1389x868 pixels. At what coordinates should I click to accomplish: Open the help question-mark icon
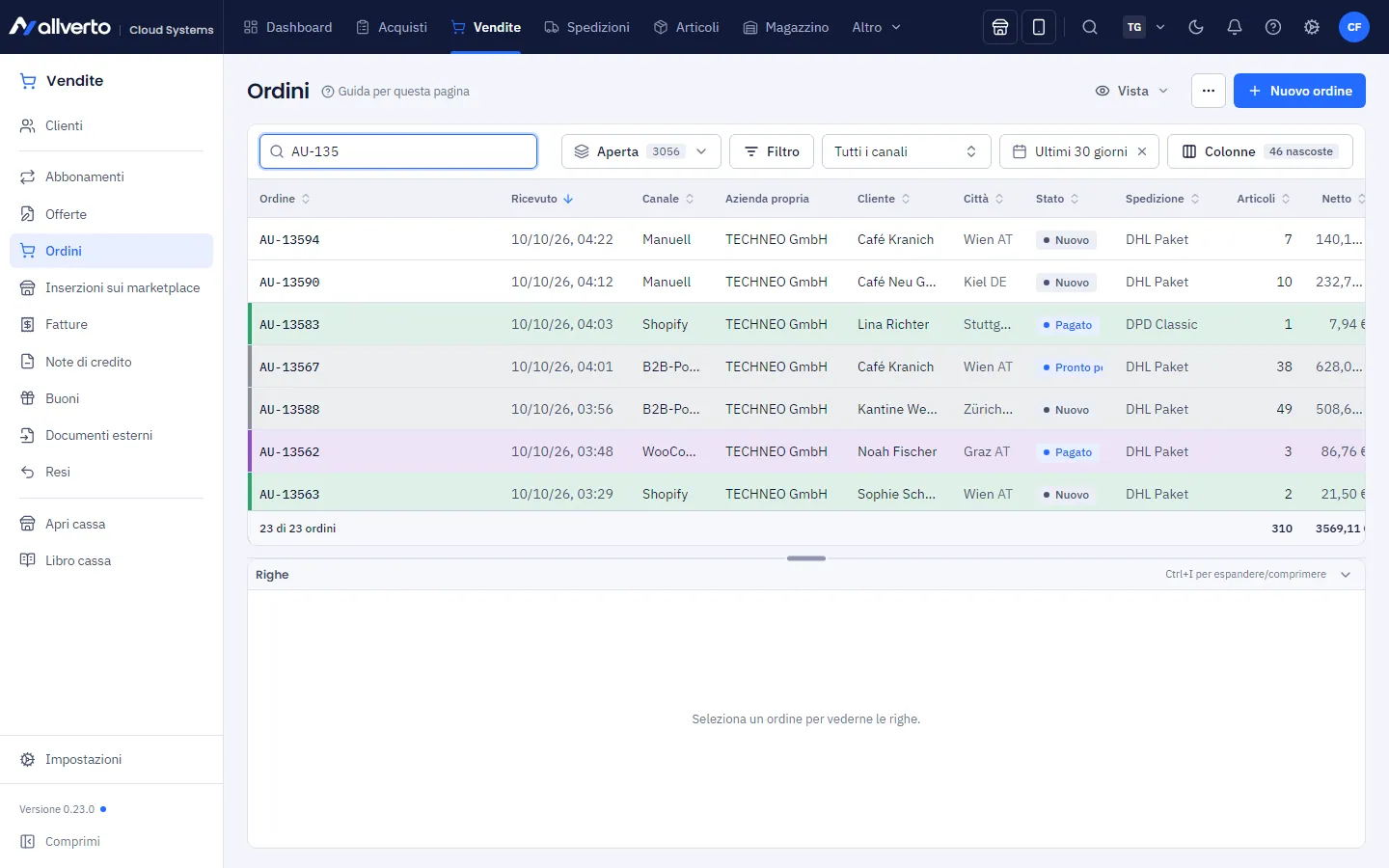click(x=1273, y=27)
